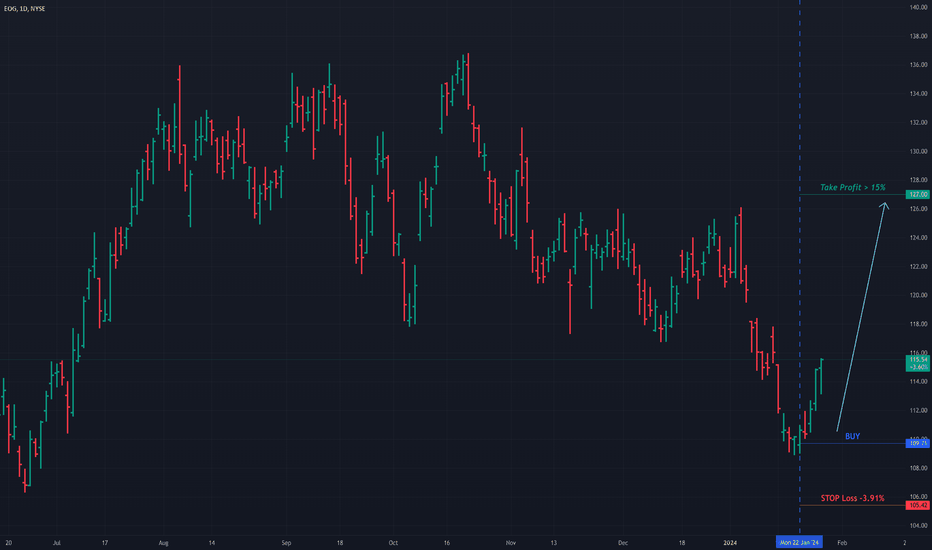Click the 108.00 price axis label
The width and height of the screenshot is (932, 550).
point(918,468)
